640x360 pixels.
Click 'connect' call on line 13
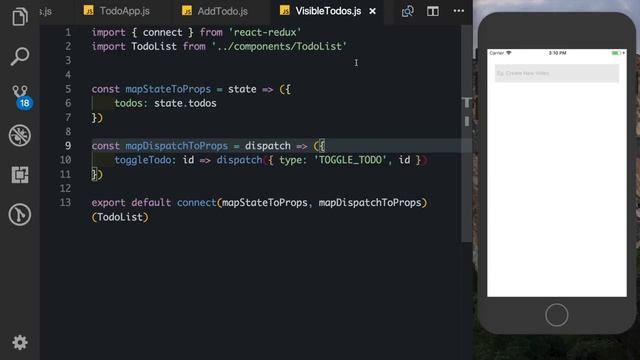click(x=196, y=202)
